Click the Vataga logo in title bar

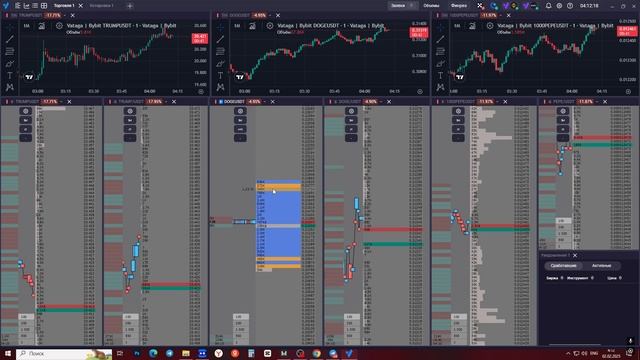pos(6,6)
